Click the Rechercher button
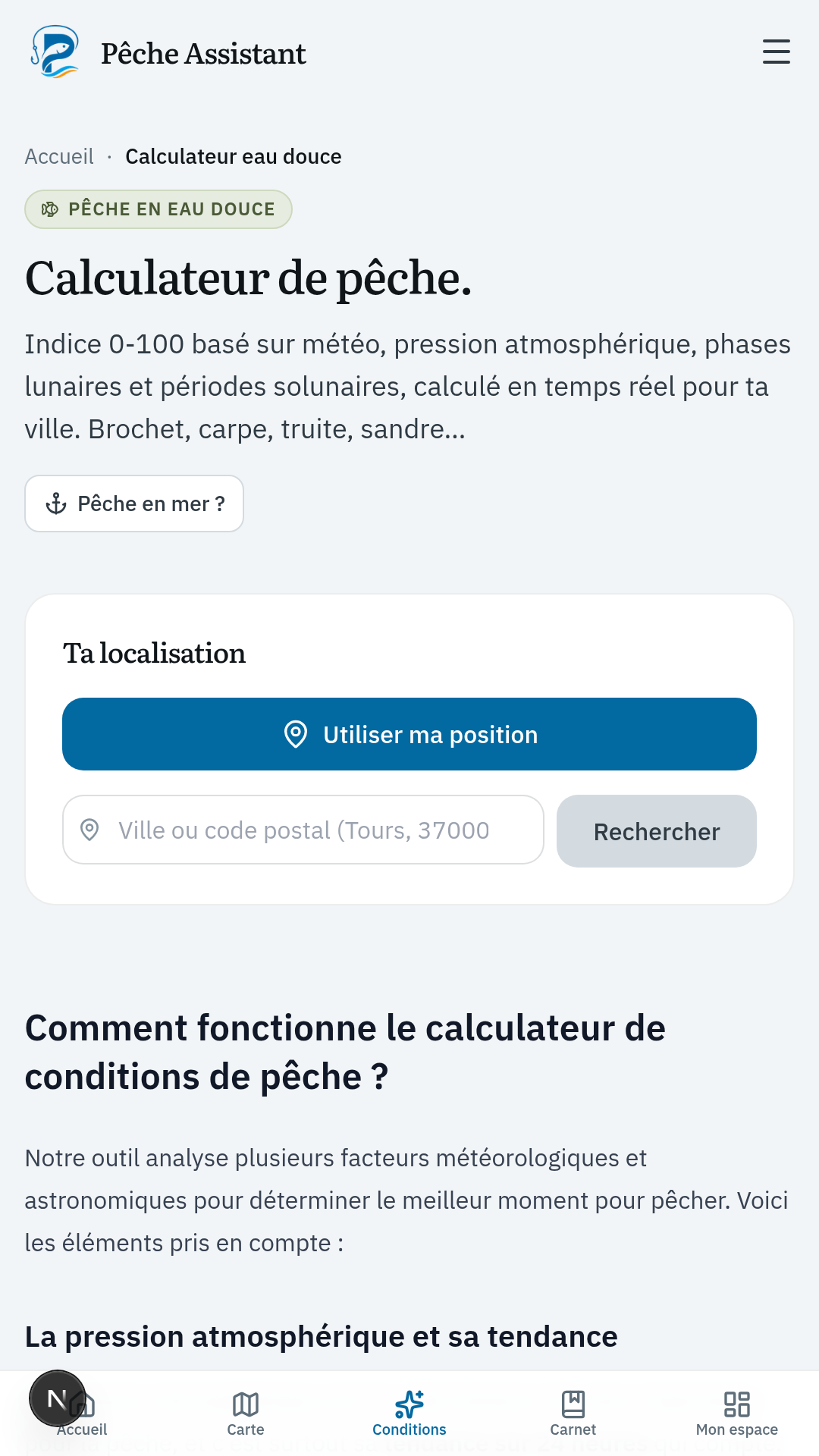819x1456 pixels. point(657,831)
